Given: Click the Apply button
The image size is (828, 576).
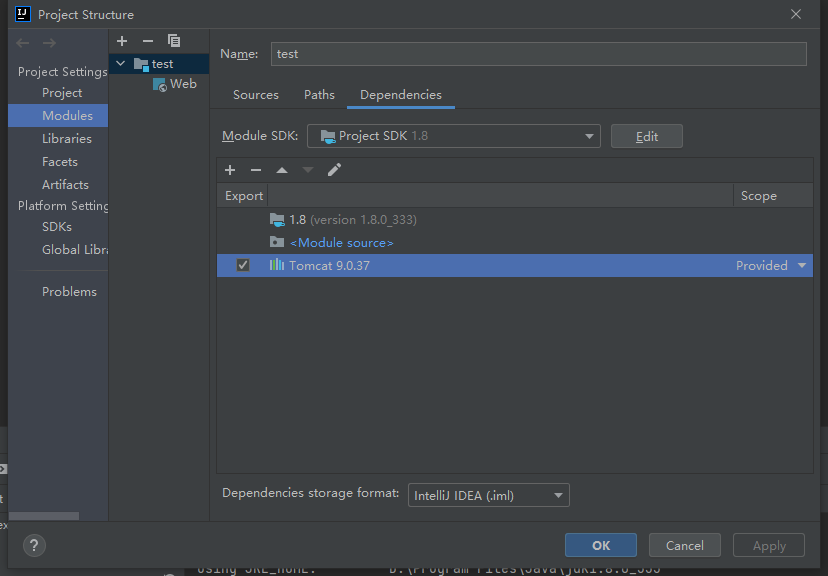Looking at the screenshot, I should 768,545.
